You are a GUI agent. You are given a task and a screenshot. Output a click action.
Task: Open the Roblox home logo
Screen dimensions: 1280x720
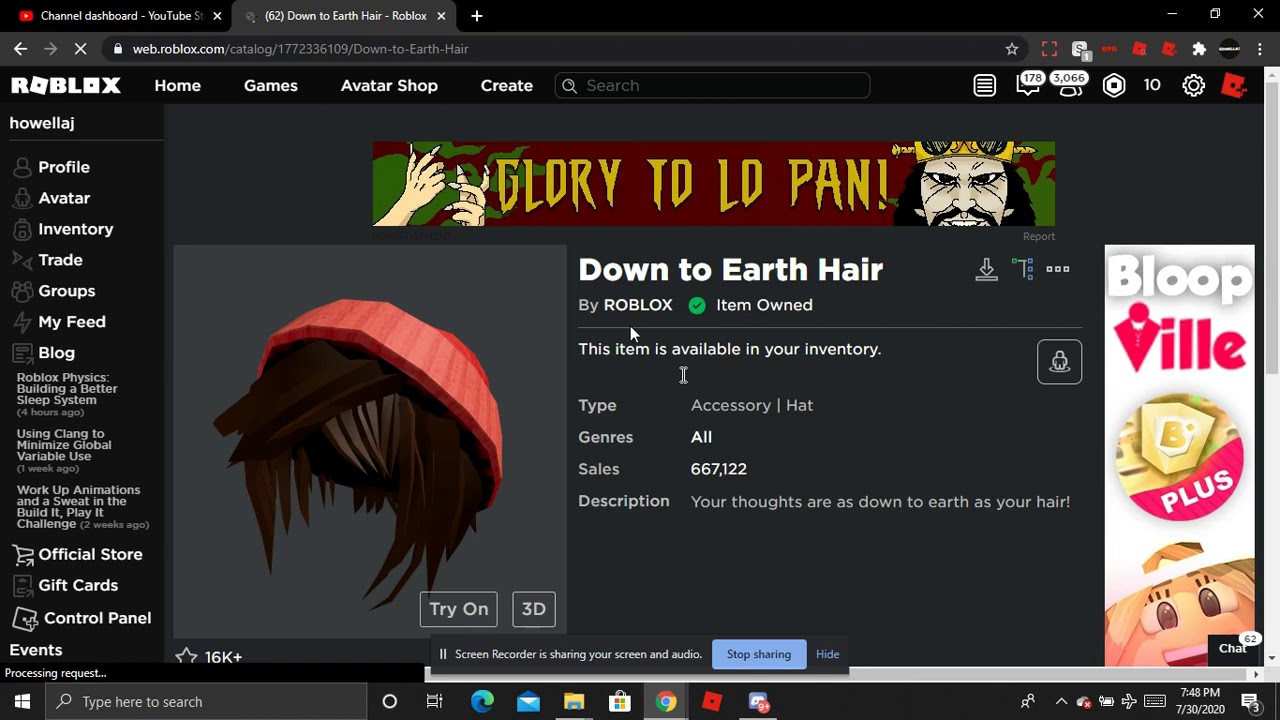pyautogui.click(x=66, y=86)
